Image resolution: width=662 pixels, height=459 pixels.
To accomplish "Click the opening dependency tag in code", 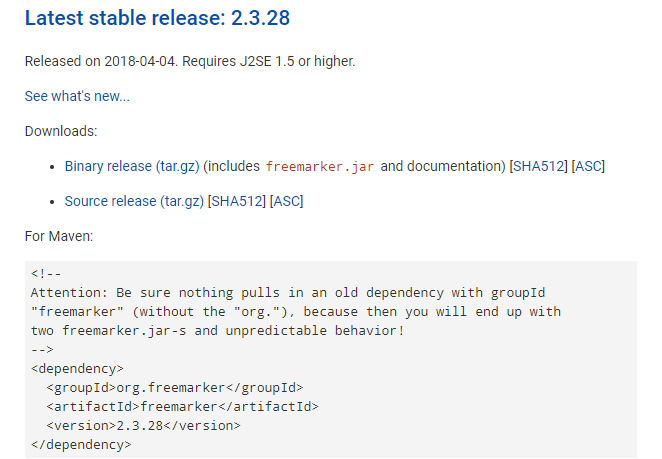I will [77, 369].
